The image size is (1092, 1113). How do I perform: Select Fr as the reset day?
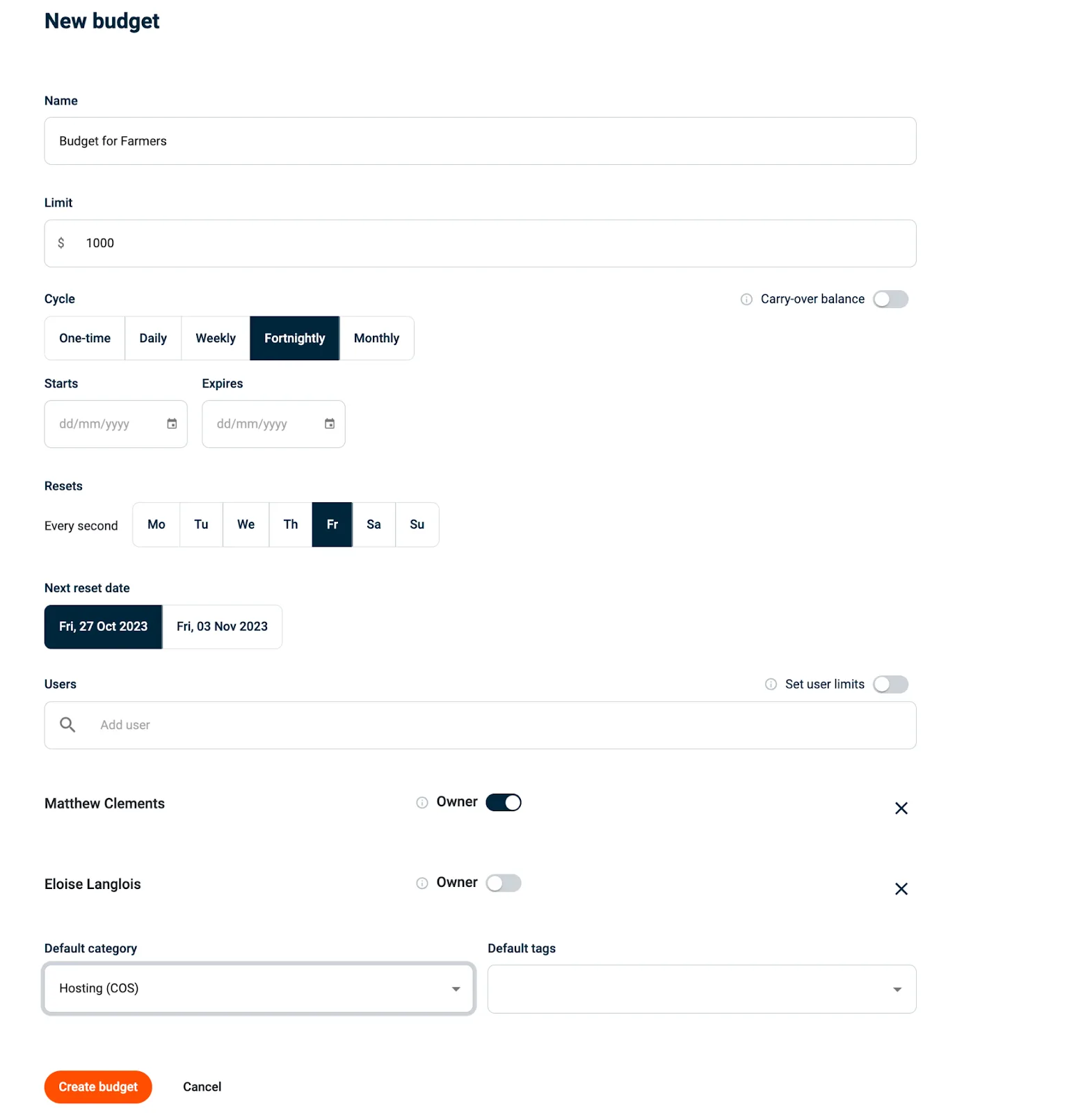[x=332, y=525]
